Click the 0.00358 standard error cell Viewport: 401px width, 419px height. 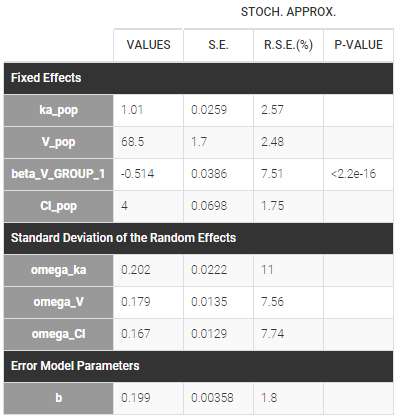pyautogui.click(x=218, y=398)
